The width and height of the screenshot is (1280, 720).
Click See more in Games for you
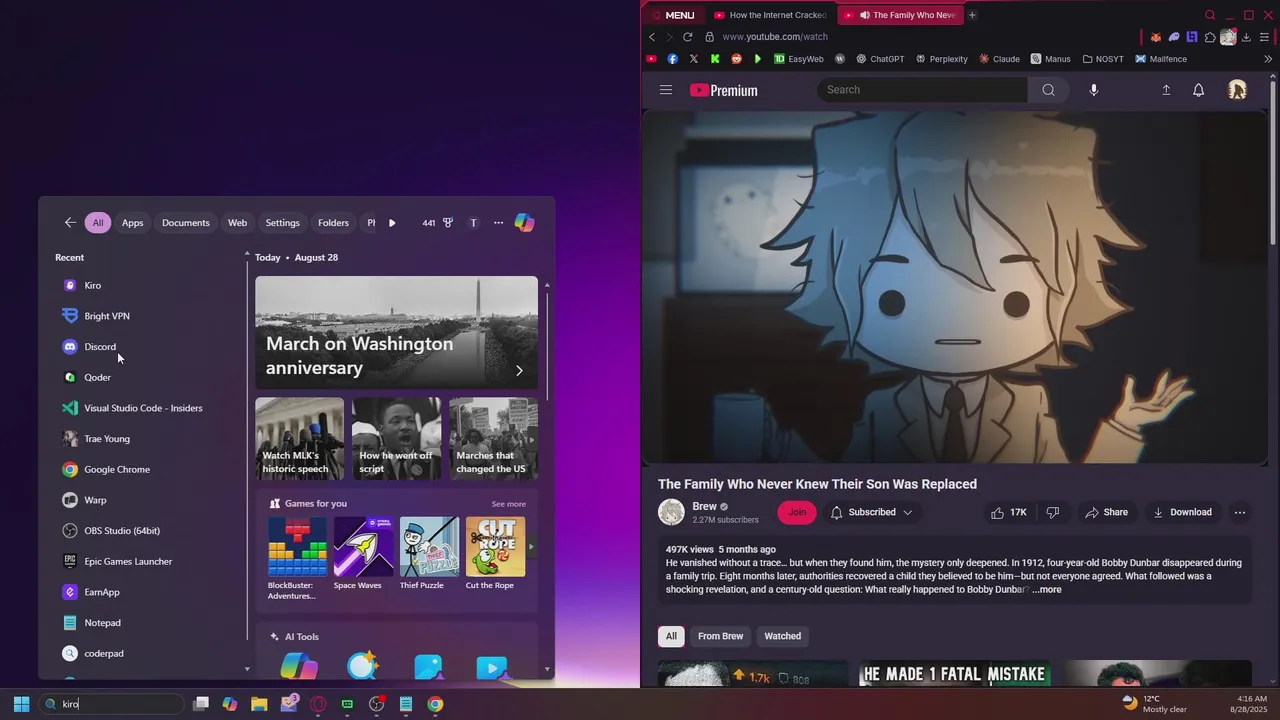(508, 504)
